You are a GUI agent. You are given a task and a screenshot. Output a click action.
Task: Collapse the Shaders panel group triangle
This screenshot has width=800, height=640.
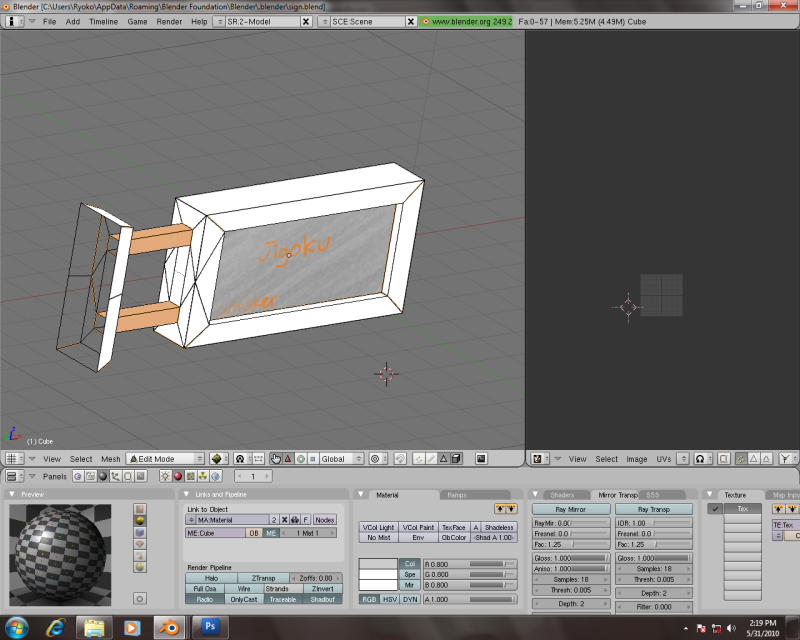pos(535,495)
